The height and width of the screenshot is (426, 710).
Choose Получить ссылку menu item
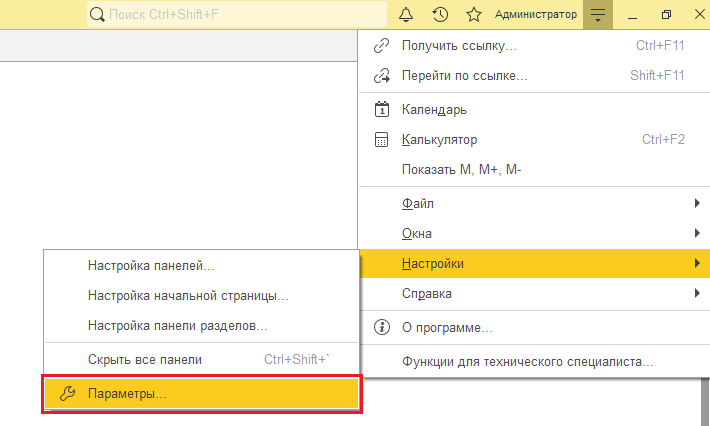pos(534,46)
